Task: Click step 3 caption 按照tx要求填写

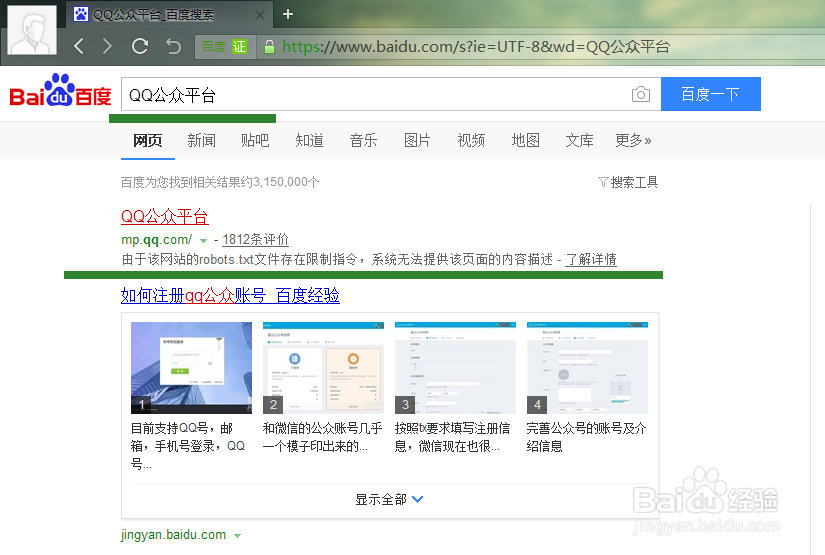Action: [452, 437]
